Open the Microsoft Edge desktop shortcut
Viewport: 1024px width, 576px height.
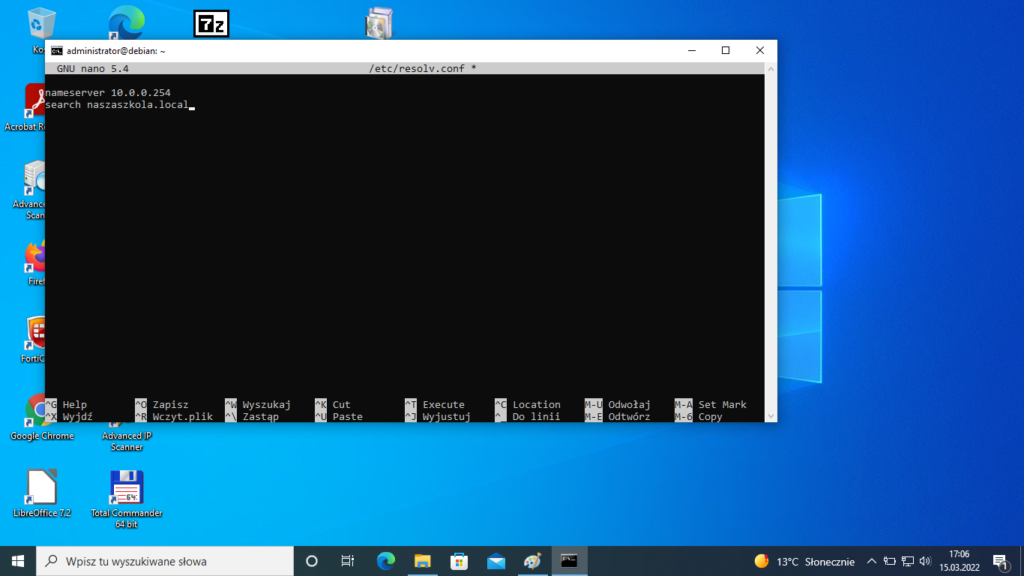point(126,23)
